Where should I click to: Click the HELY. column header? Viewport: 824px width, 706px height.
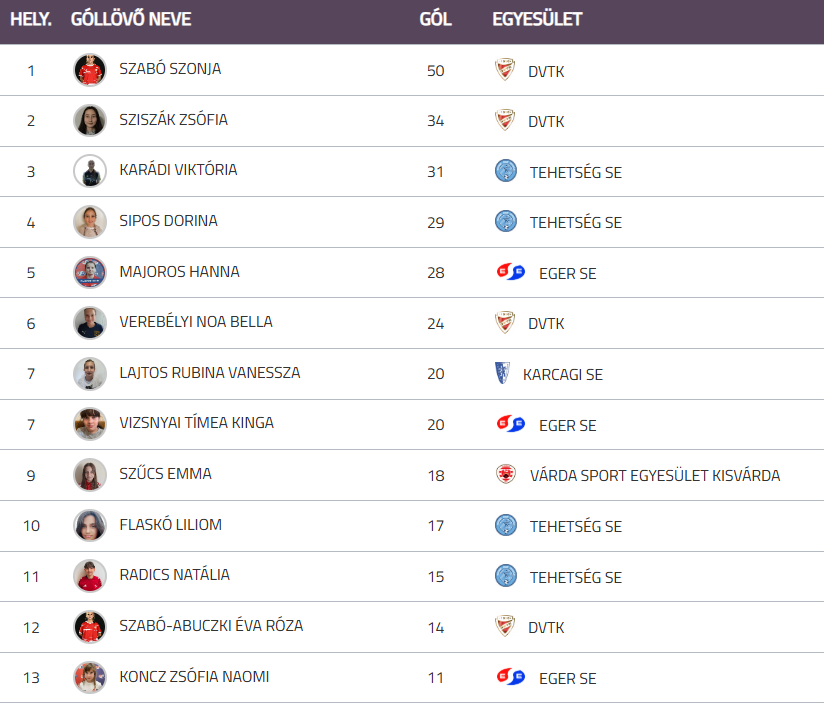tap(31, 19)
